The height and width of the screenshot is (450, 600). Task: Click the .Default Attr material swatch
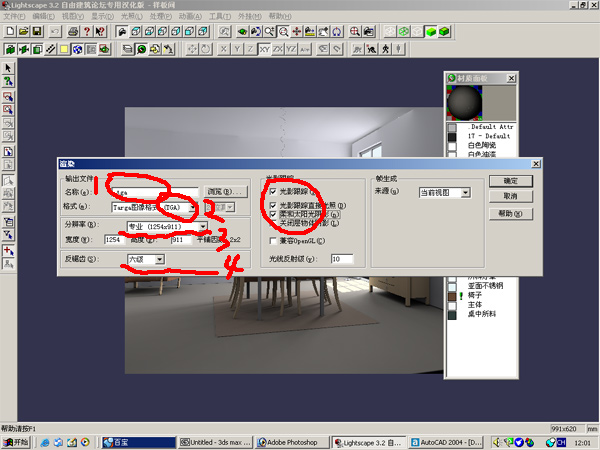452,127
